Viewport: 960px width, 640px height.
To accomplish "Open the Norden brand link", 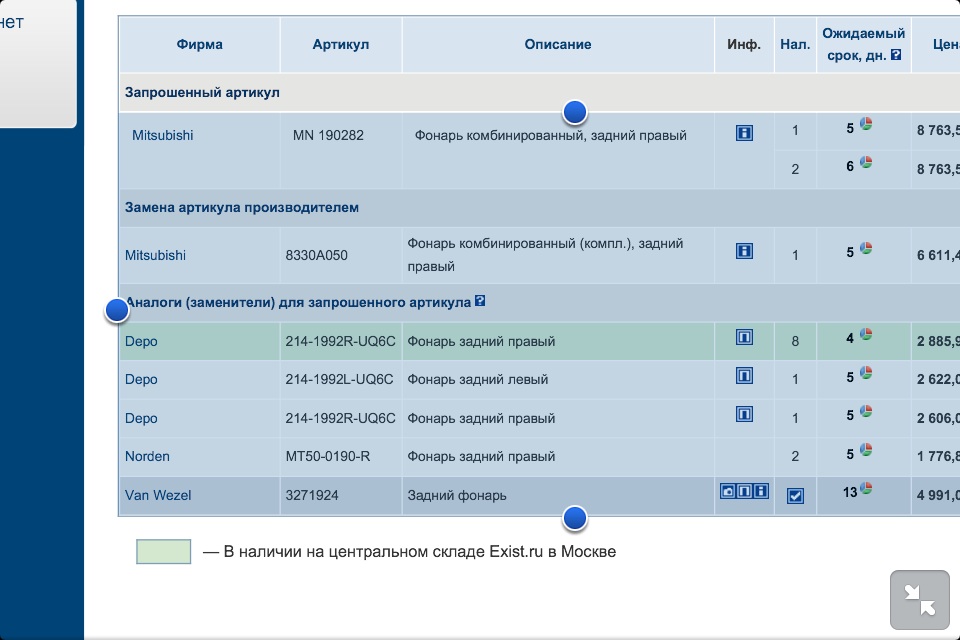I will (147, 456).
